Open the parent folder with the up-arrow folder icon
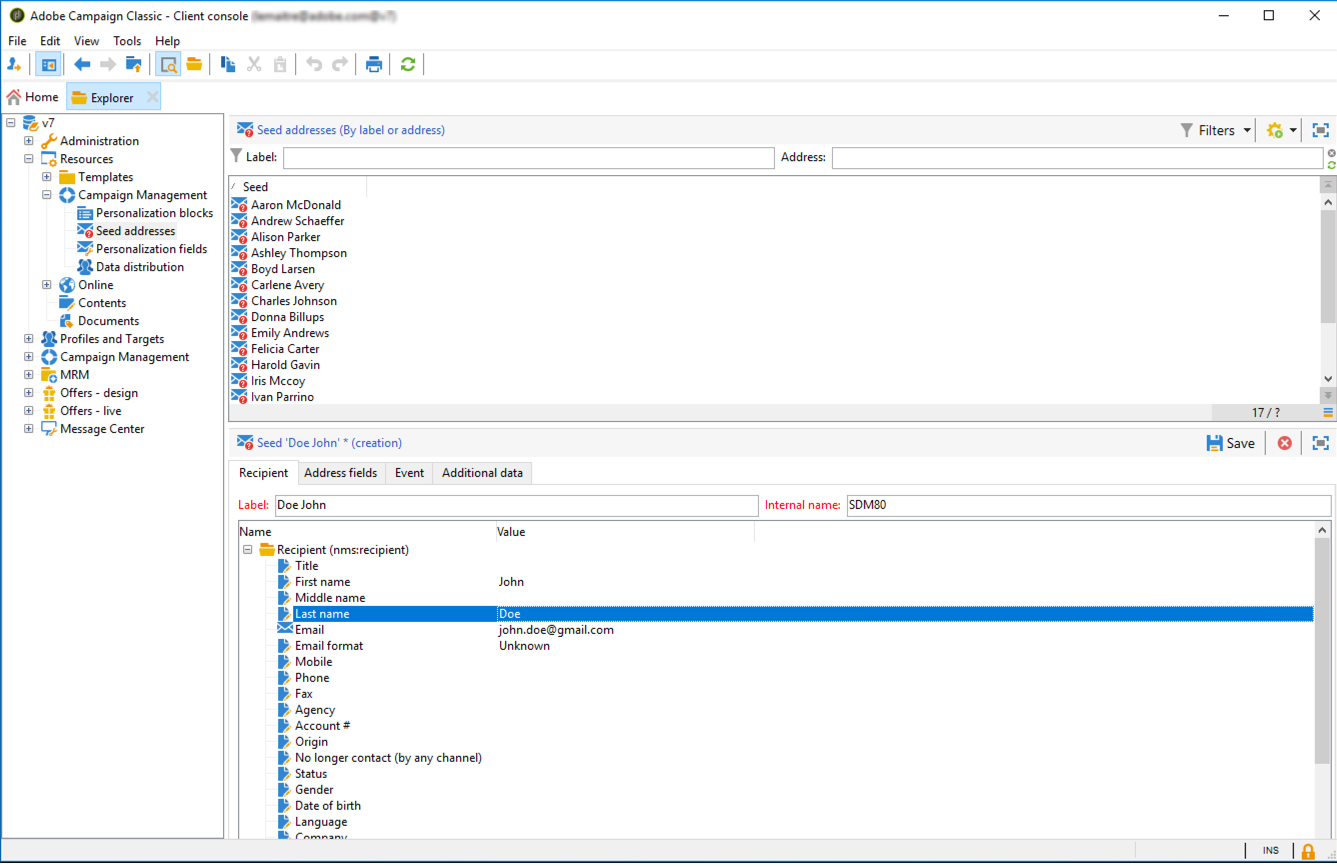 click(x=133, y=65)
